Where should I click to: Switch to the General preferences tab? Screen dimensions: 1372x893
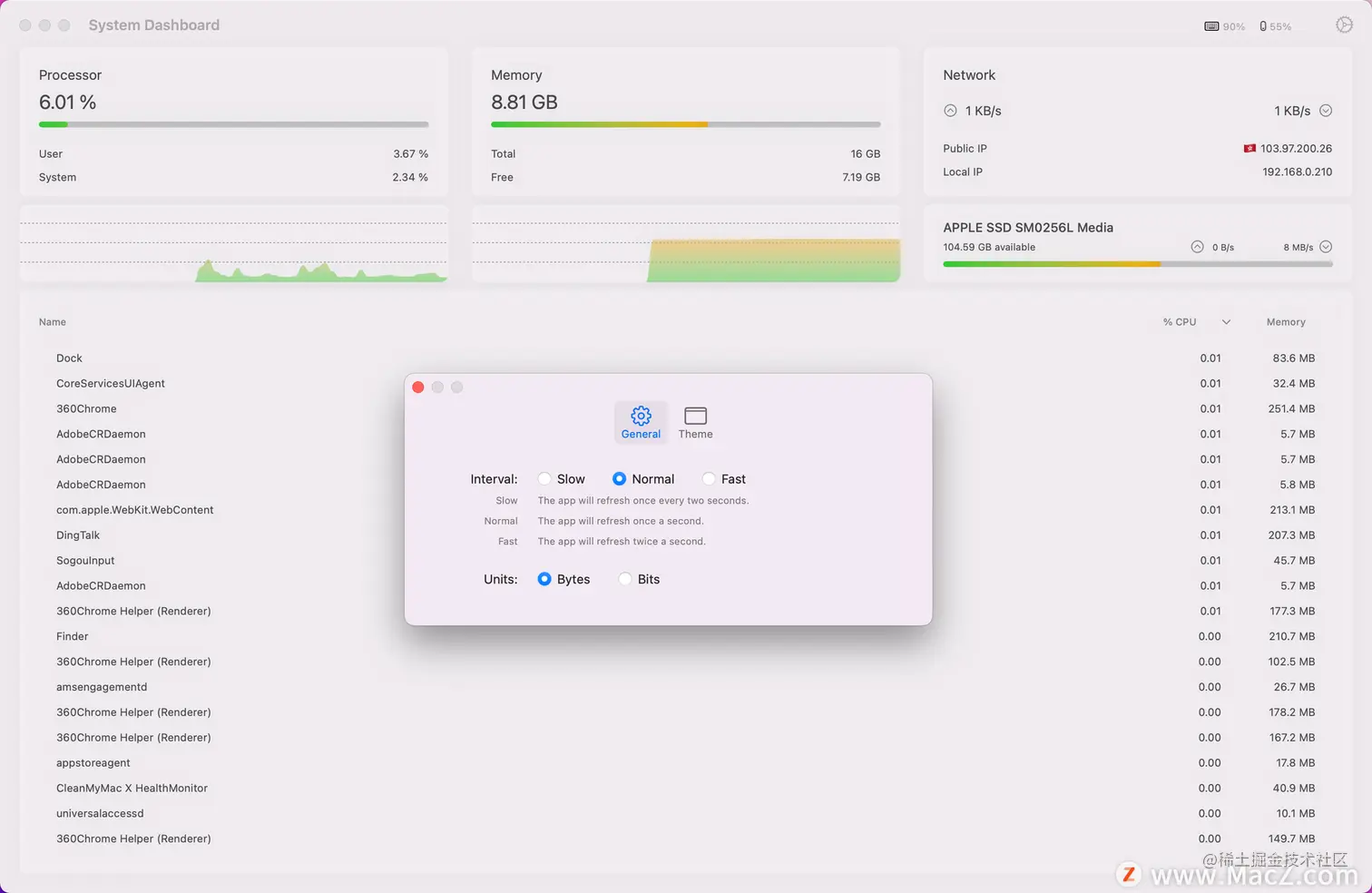point(641,423)
